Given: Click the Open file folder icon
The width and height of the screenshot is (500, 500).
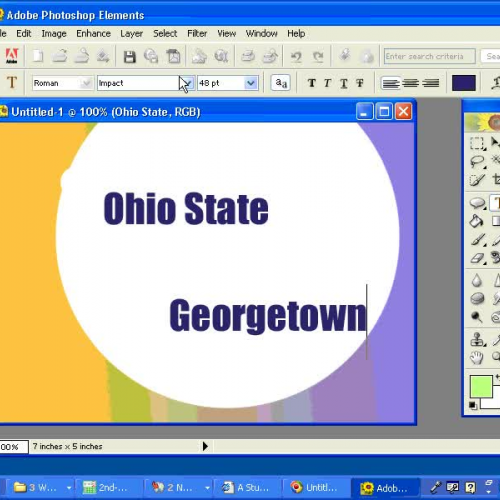Looking at the screenshot, I should [x=60, y=56].
